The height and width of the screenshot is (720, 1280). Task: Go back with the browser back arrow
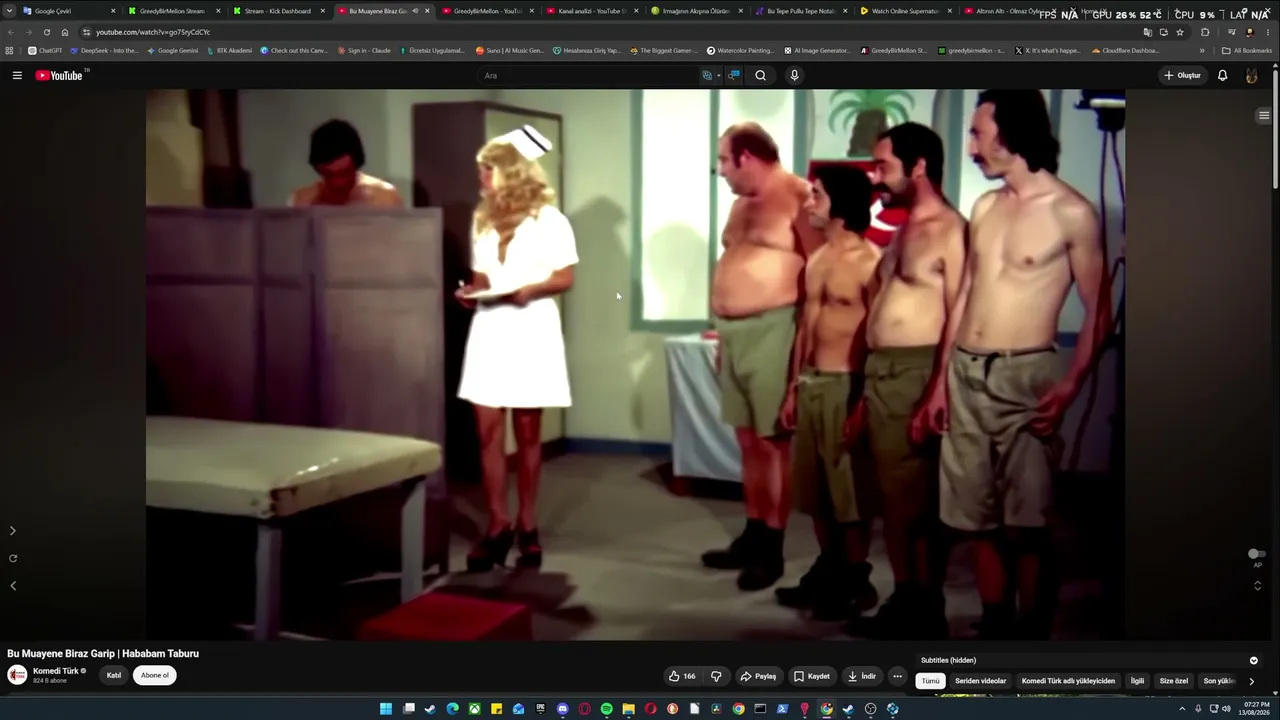click(x=11, y=32)
